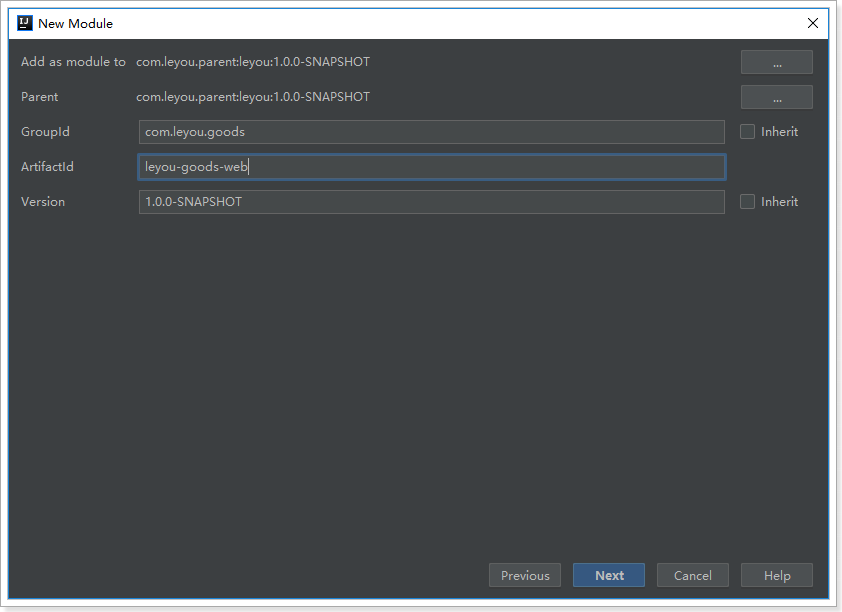842x612 pixels.
Task: Click the Version label
Action: pyautogui.click(x=43, y=202)
